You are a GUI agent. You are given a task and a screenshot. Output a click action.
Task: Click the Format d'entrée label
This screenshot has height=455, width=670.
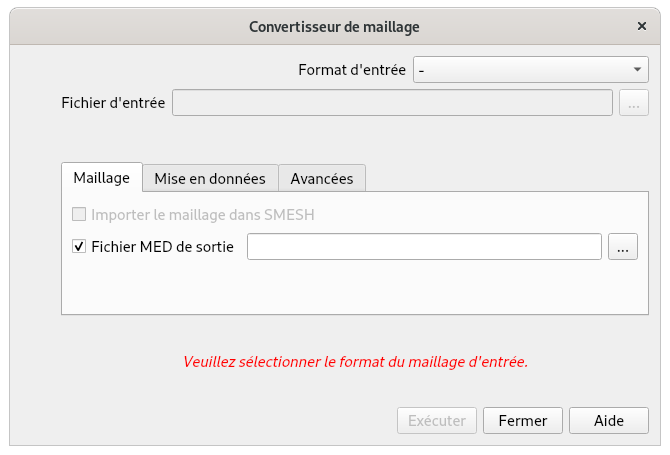352,70
